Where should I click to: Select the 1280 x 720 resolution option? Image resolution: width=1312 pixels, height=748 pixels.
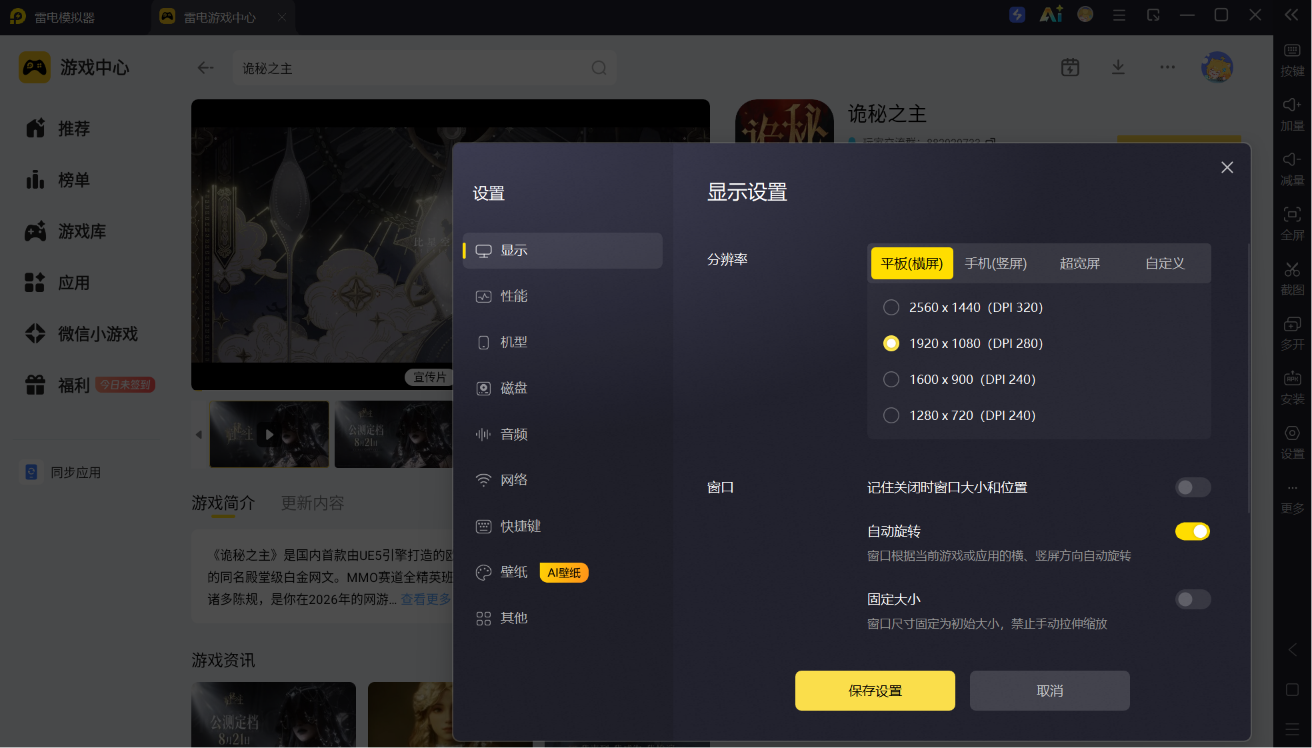[959, 415]
